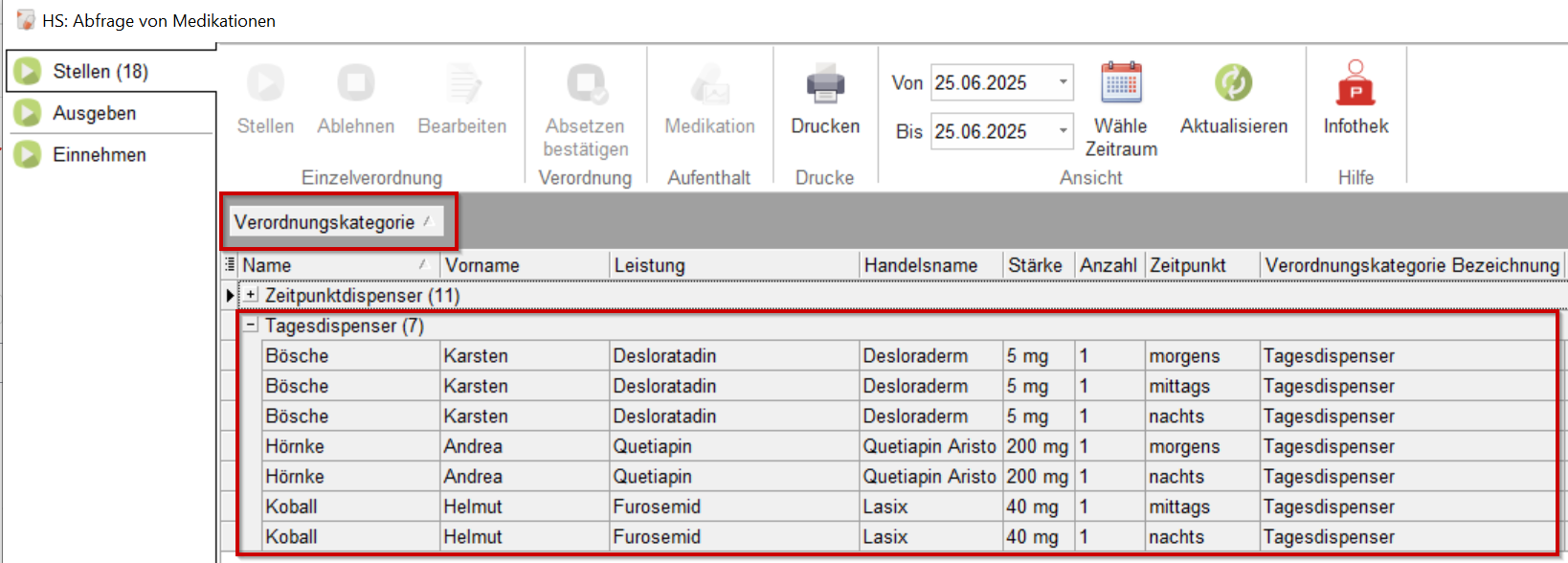Click the Von date input field

(991, 83)
